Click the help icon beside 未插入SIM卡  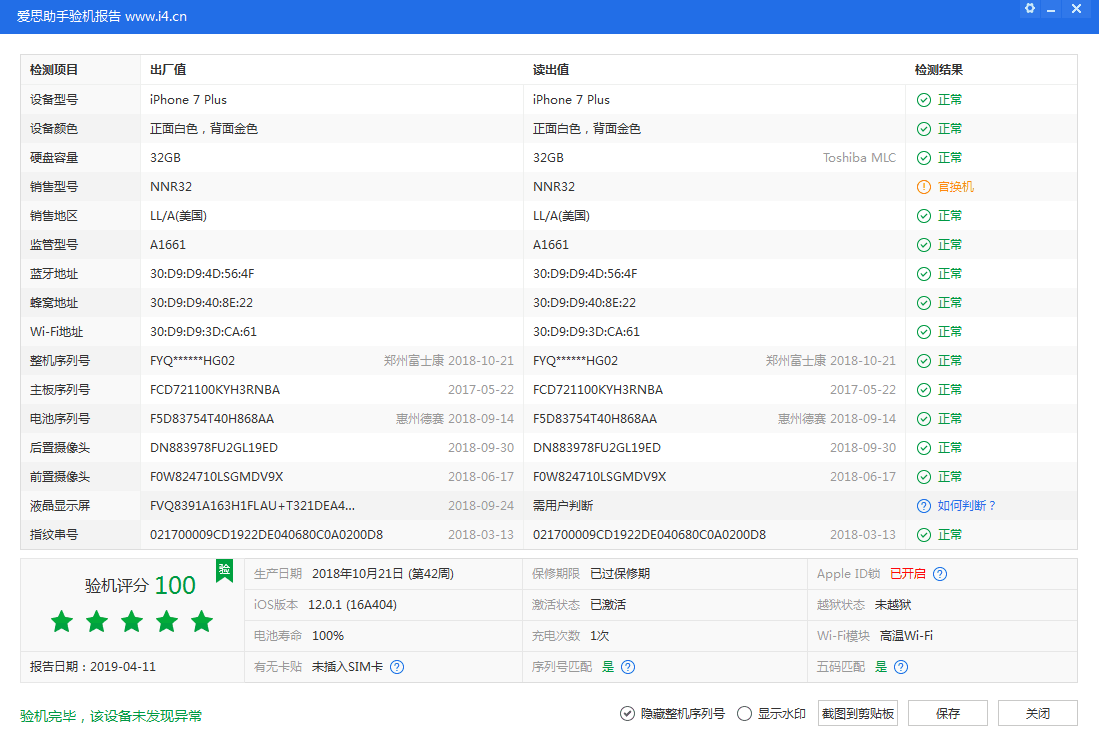pyautogui.click(x=397, y=667)
